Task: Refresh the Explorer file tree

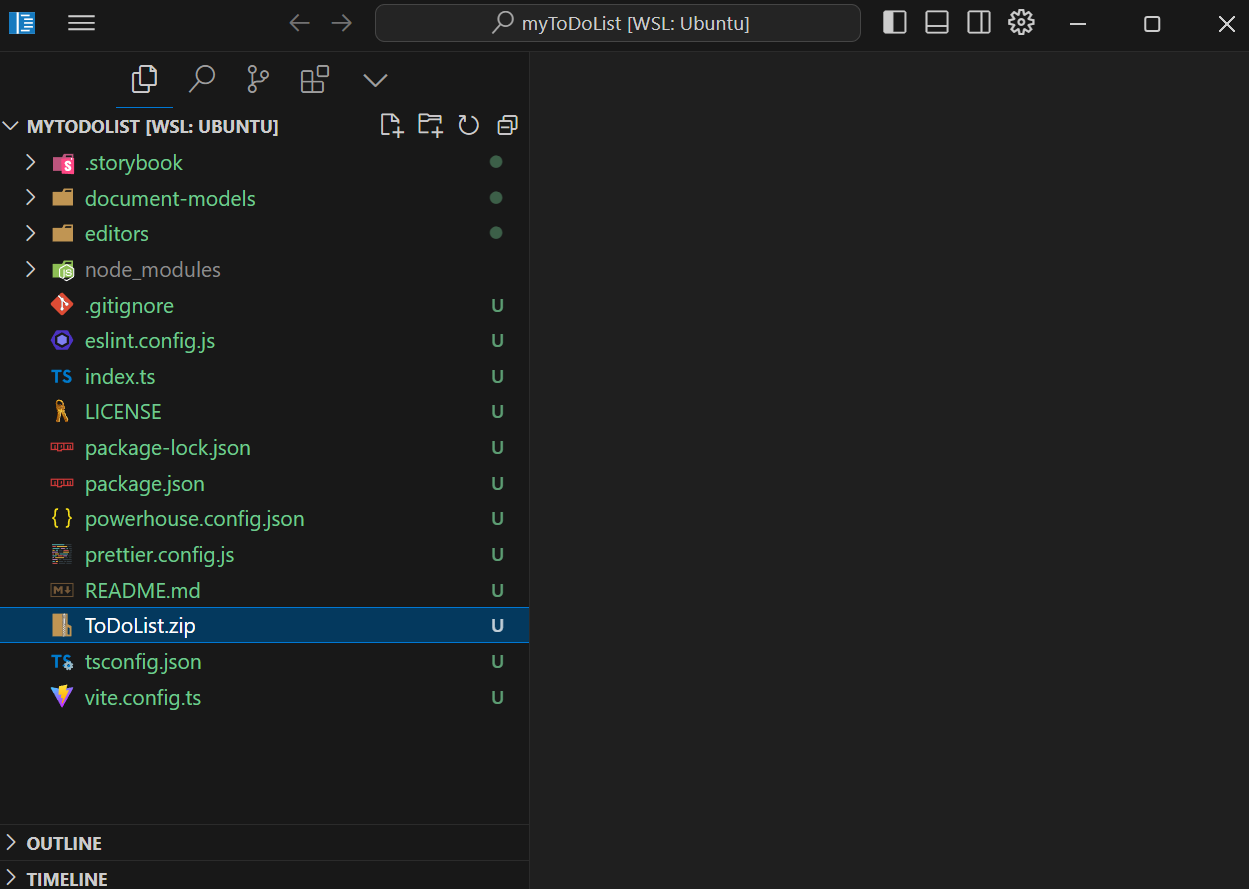Action: (469, 125)
